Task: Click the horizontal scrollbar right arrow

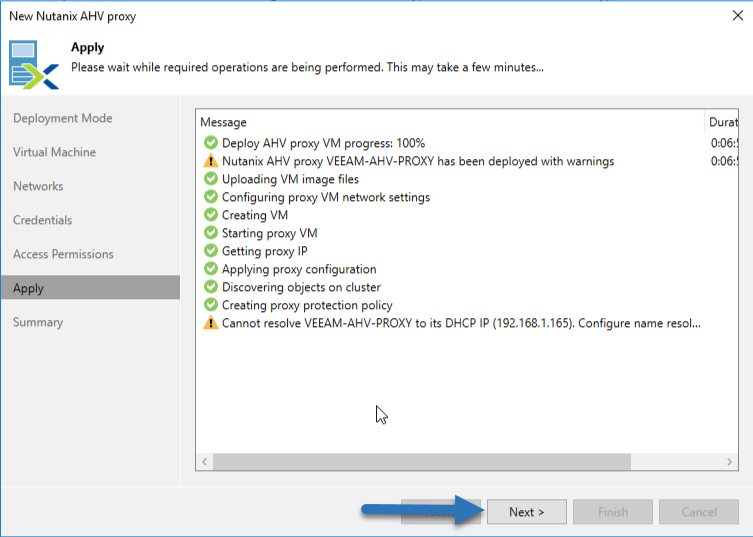Action: pos(729,462)
